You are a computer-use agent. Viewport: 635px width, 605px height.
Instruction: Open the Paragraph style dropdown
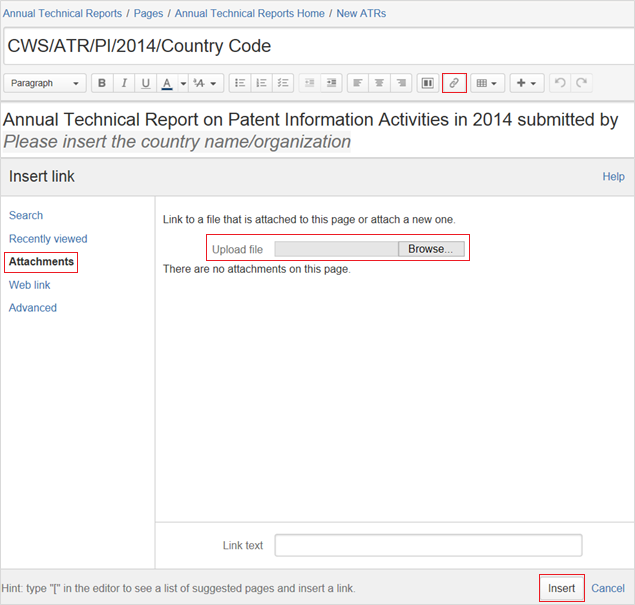pos(46,83)
